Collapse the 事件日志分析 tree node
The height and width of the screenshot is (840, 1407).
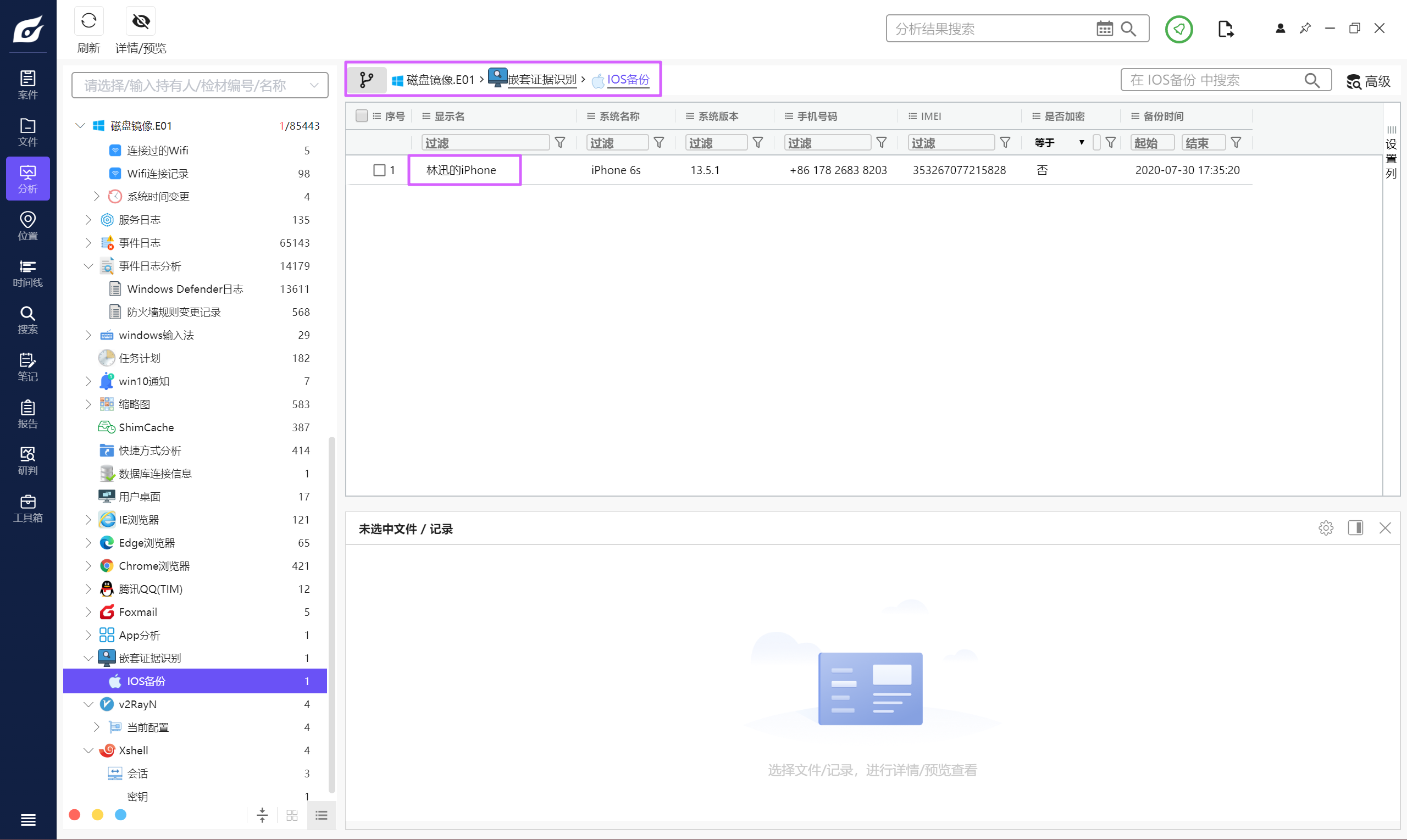88,266
